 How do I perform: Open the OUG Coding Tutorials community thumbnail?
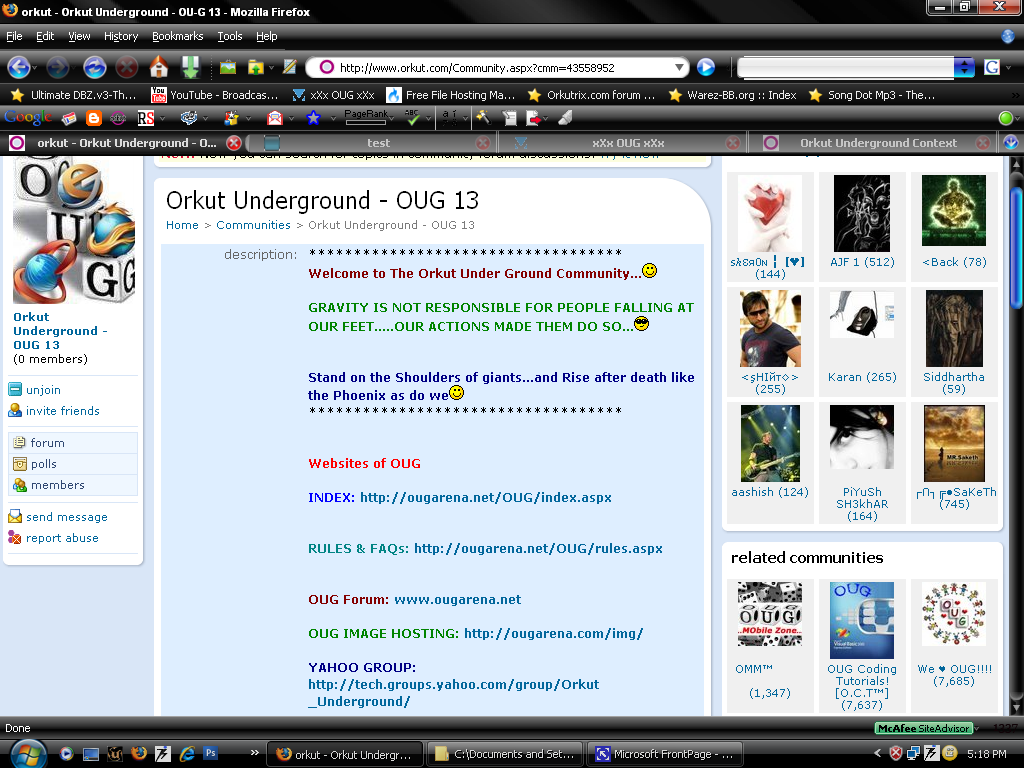[862, 620]
